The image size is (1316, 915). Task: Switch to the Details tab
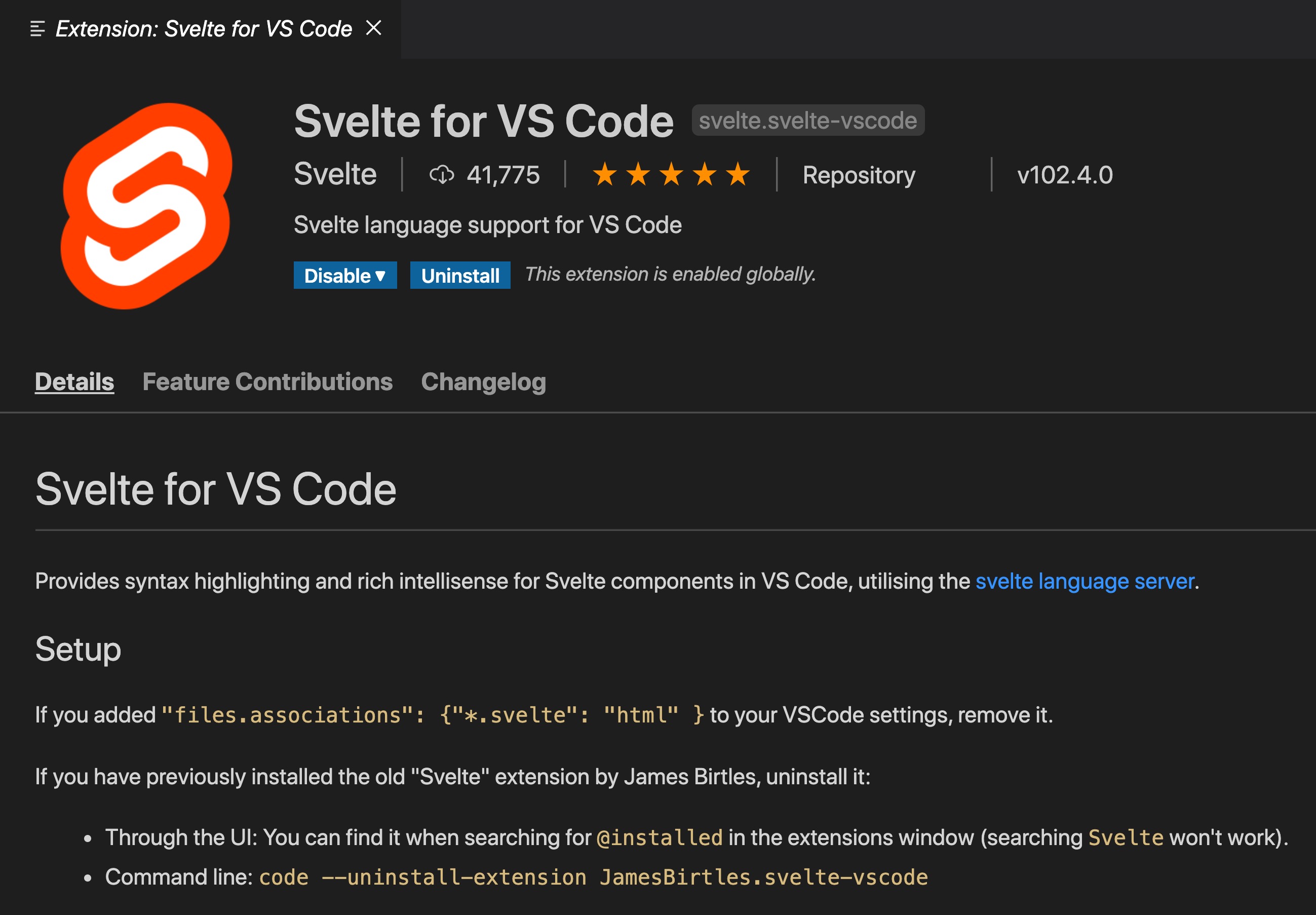pos(74,382)
